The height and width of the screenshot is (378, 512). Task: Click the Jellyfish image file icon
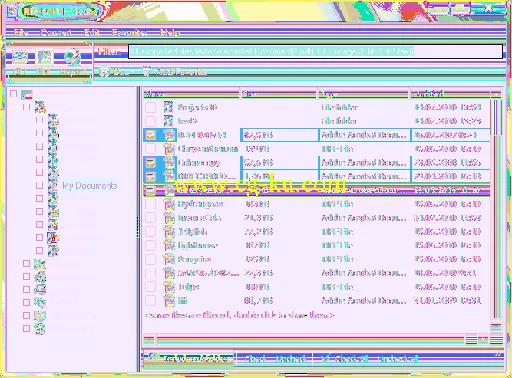(169, 231)
